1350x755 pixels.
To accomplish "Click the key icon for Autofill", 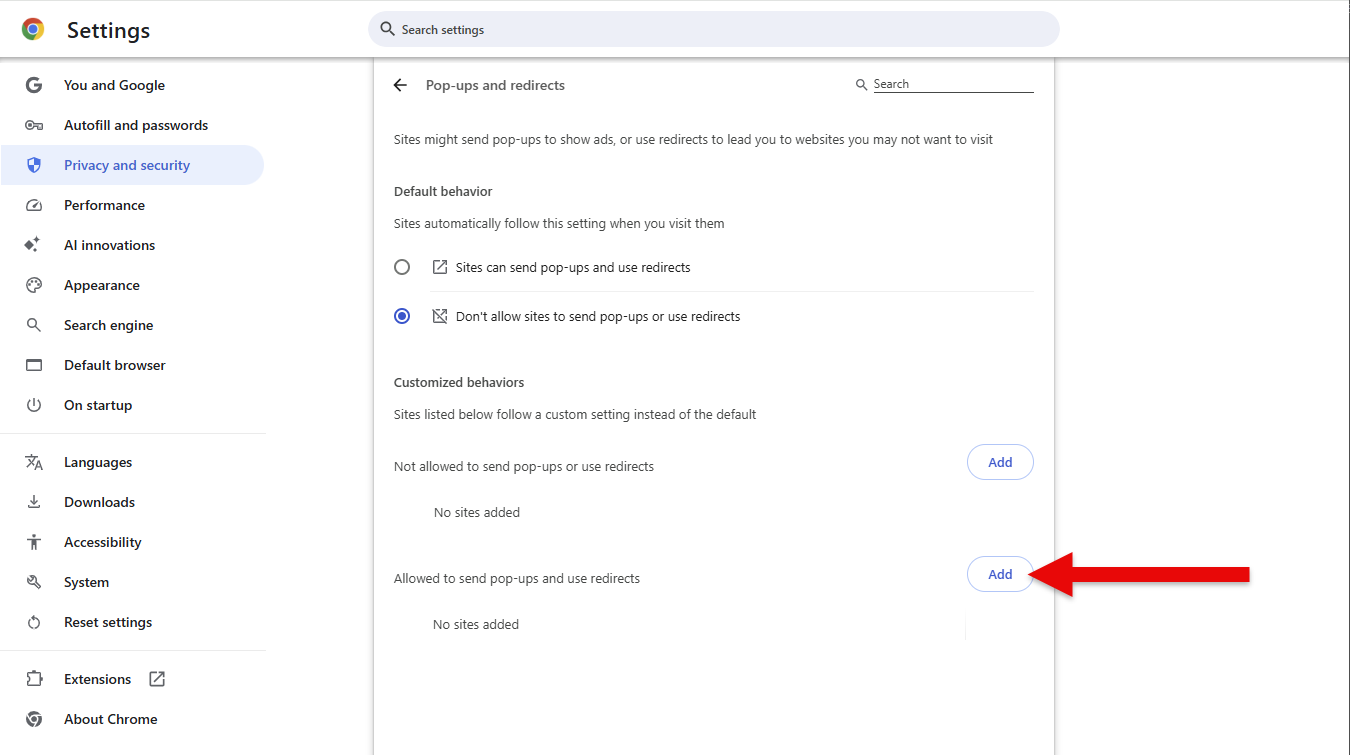I will coord(34,125).
